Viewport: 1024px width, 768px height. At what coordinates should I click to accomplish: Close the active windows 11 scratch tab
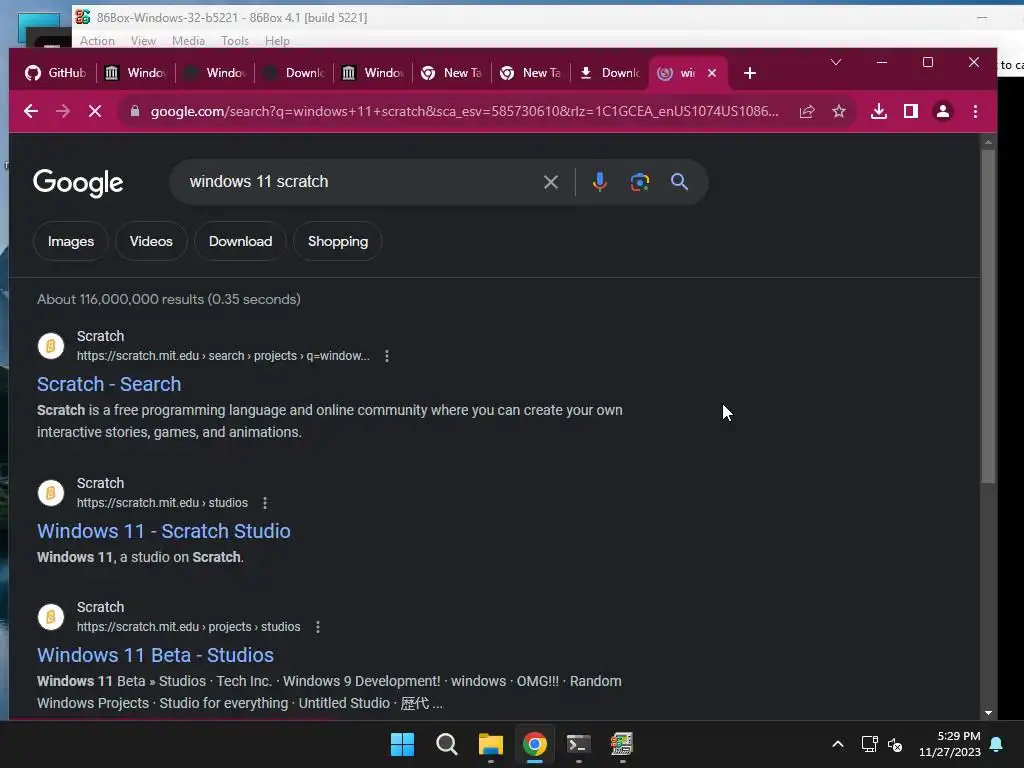click(x=712, y=73)
